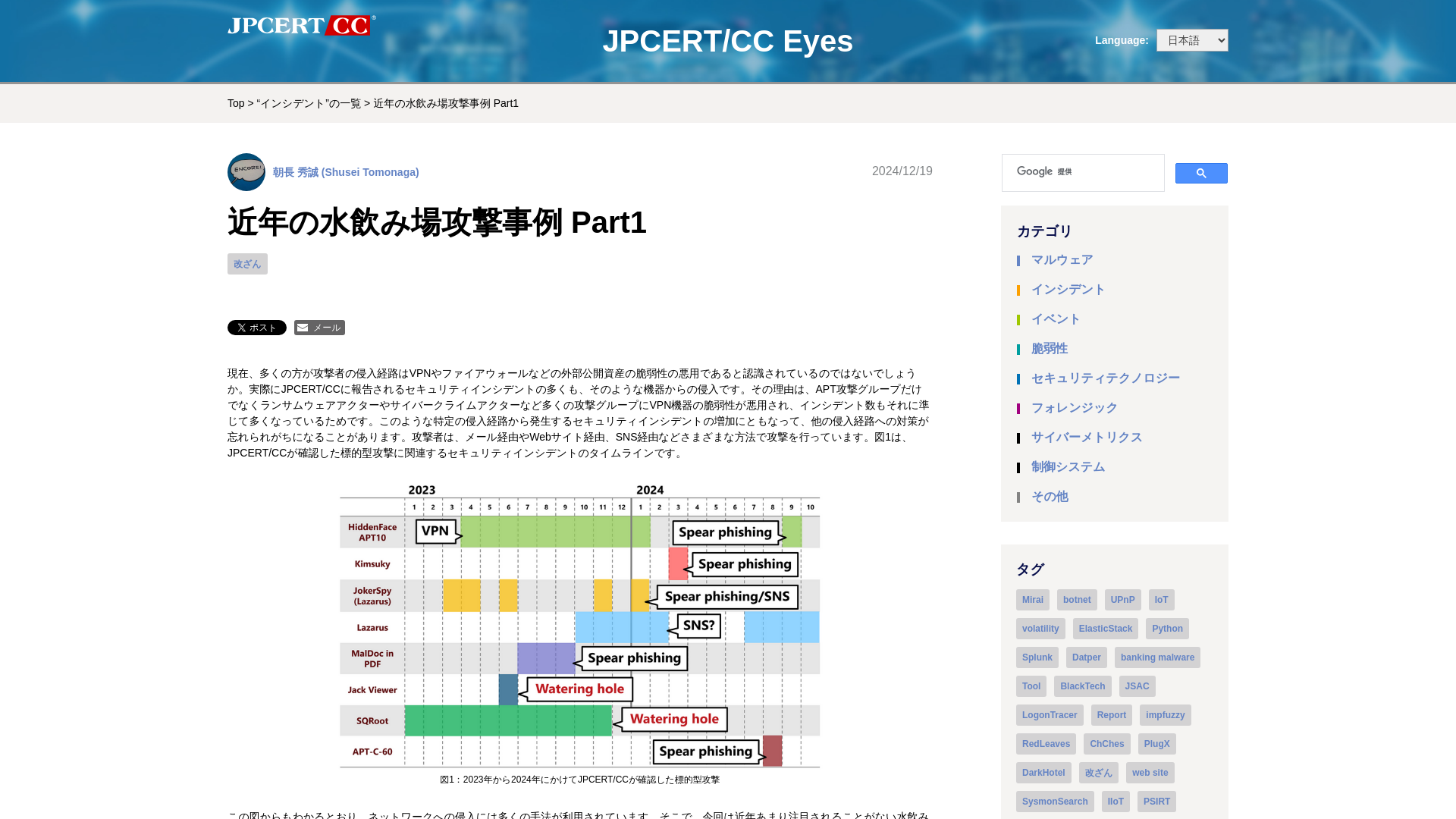Screen dimensions: 1456x819
Task: Click the JPCERT CC logo
Action: 301,25
